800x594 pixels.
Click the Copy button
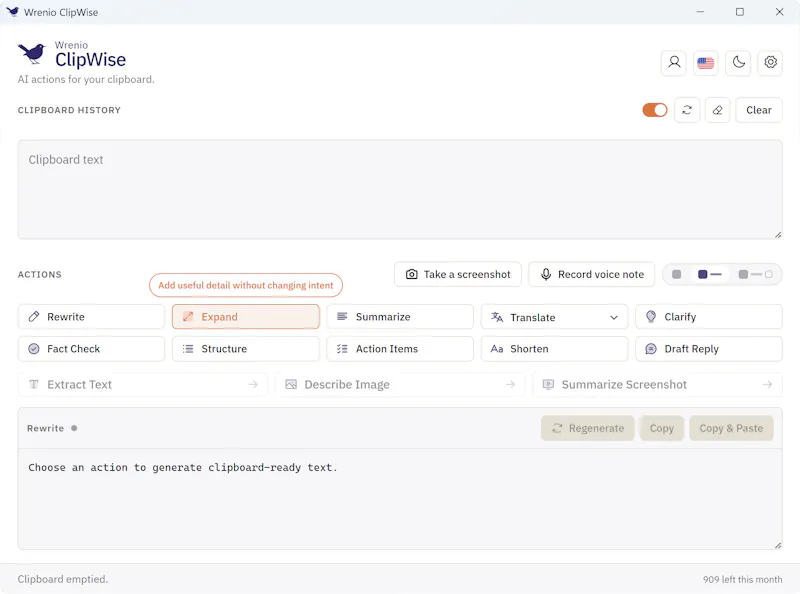coord(661,428)
